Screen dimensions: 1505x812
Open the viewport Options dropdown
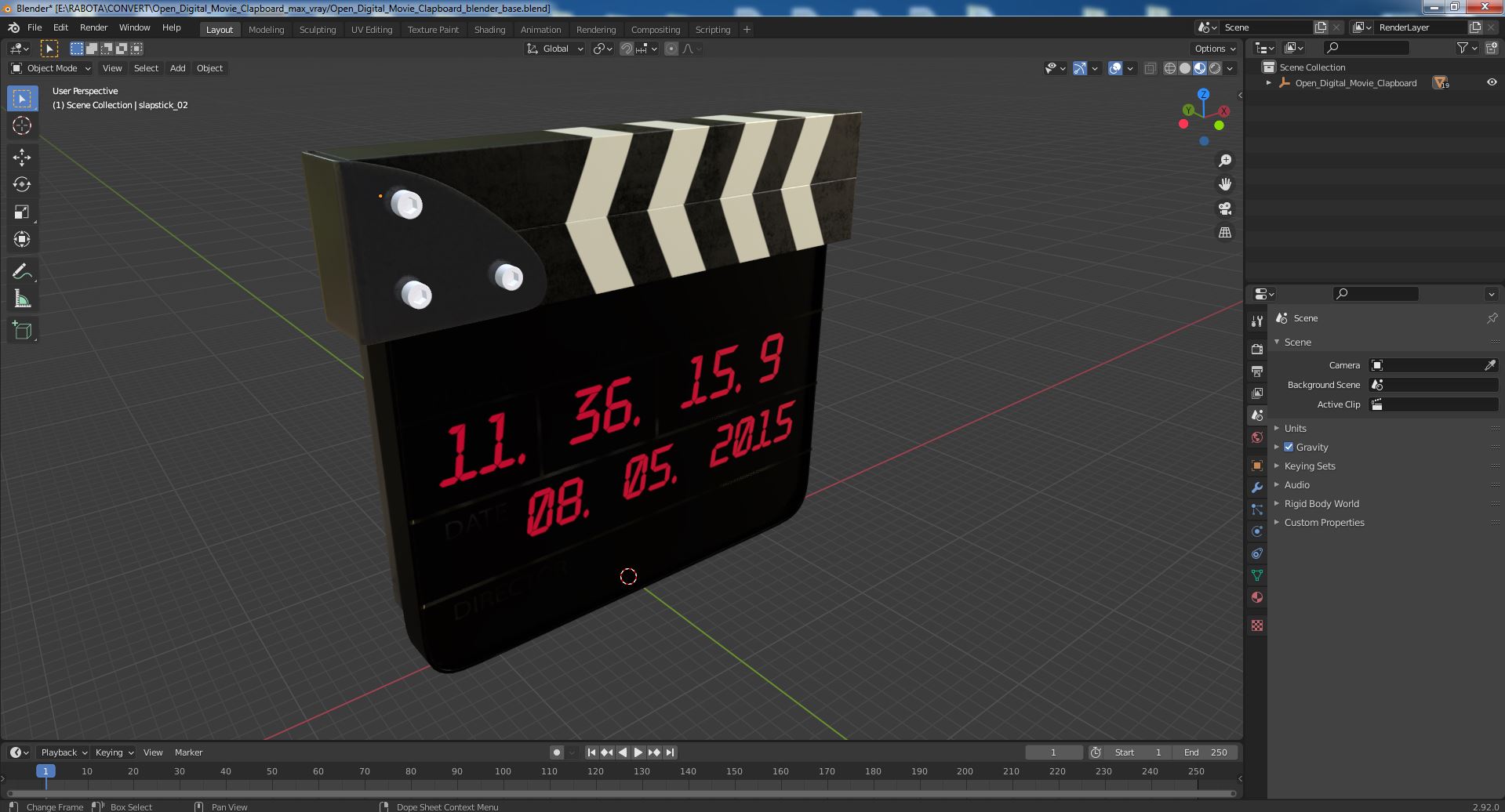pos(1215,49)
